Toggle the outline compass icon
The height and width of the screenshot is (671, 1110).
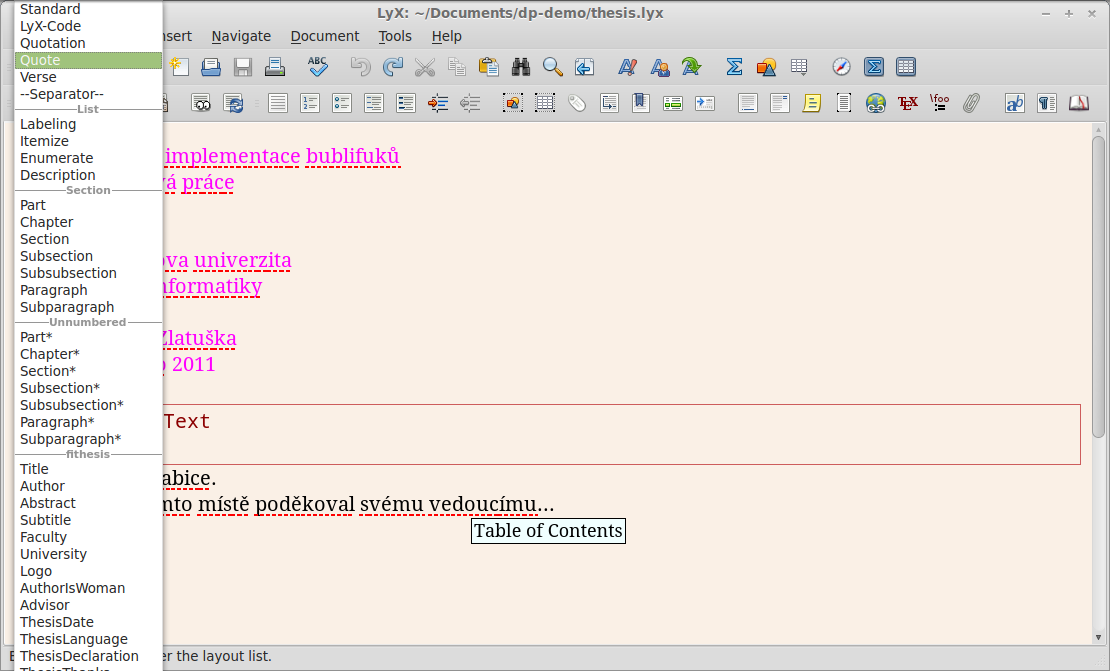click(x=841, y=67)
